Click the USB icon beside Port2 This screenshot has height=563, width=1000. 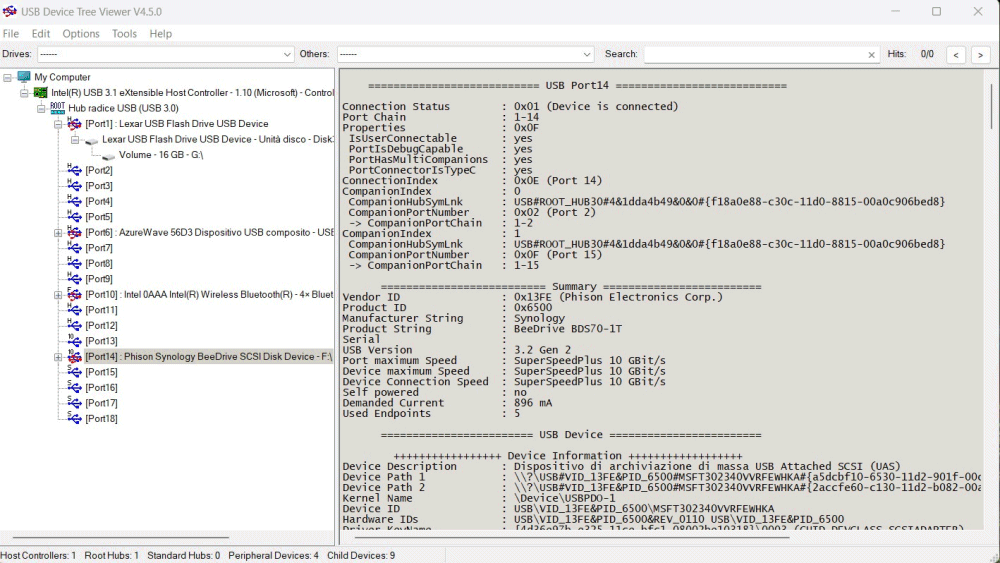coord(75,170)
